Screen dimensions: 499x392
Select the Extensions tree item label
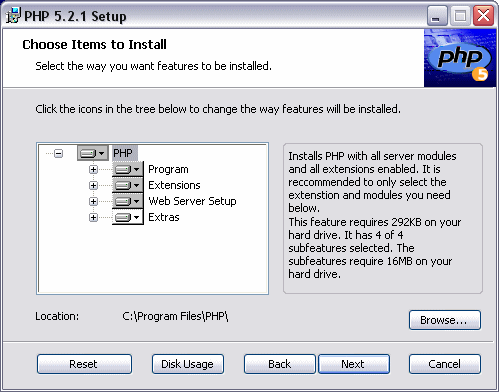(x=174, y=185)
